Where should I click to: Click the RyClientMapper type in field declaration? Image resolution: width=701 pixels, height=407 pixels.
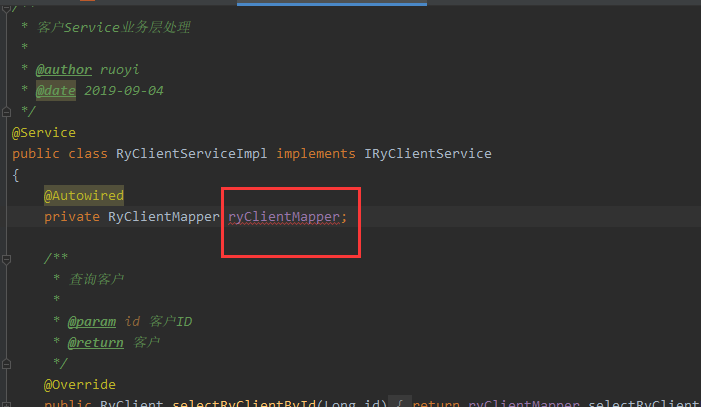(x=164, y=217)
